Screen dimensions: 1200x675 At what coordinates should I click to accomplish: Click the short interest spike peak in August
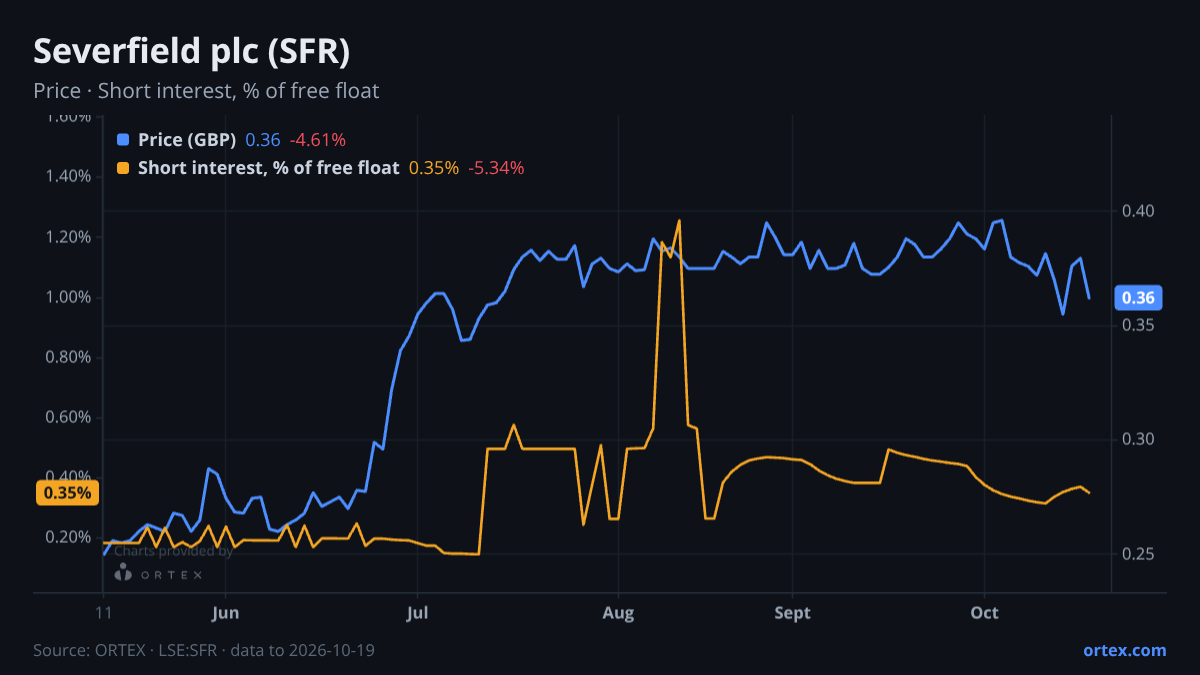coord(679,221)
